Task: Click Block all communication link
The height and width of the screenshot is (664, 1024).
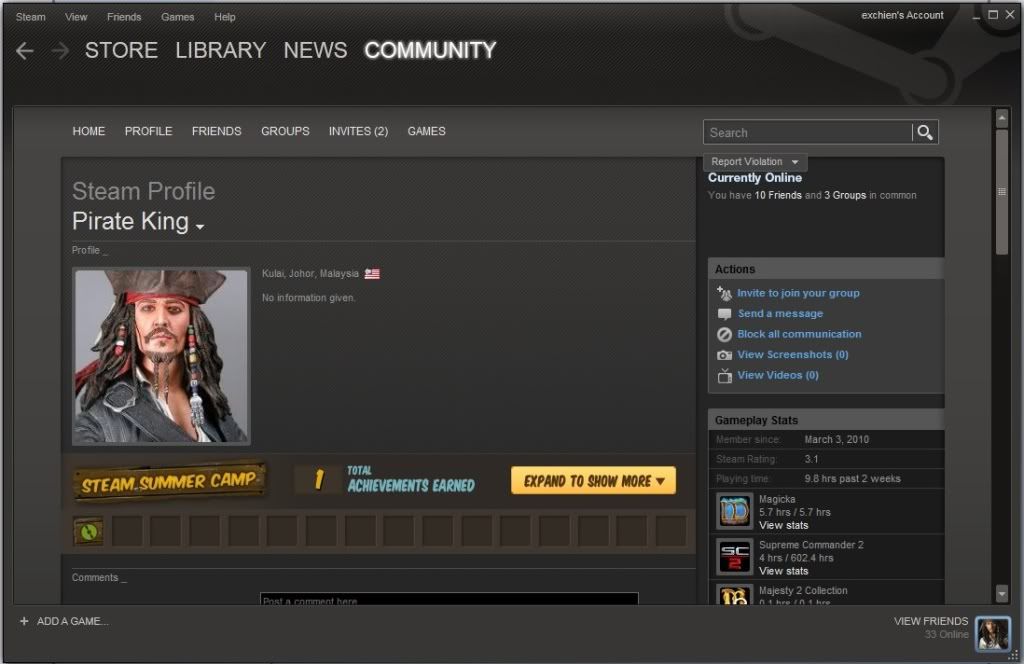Action: (799, 334)
